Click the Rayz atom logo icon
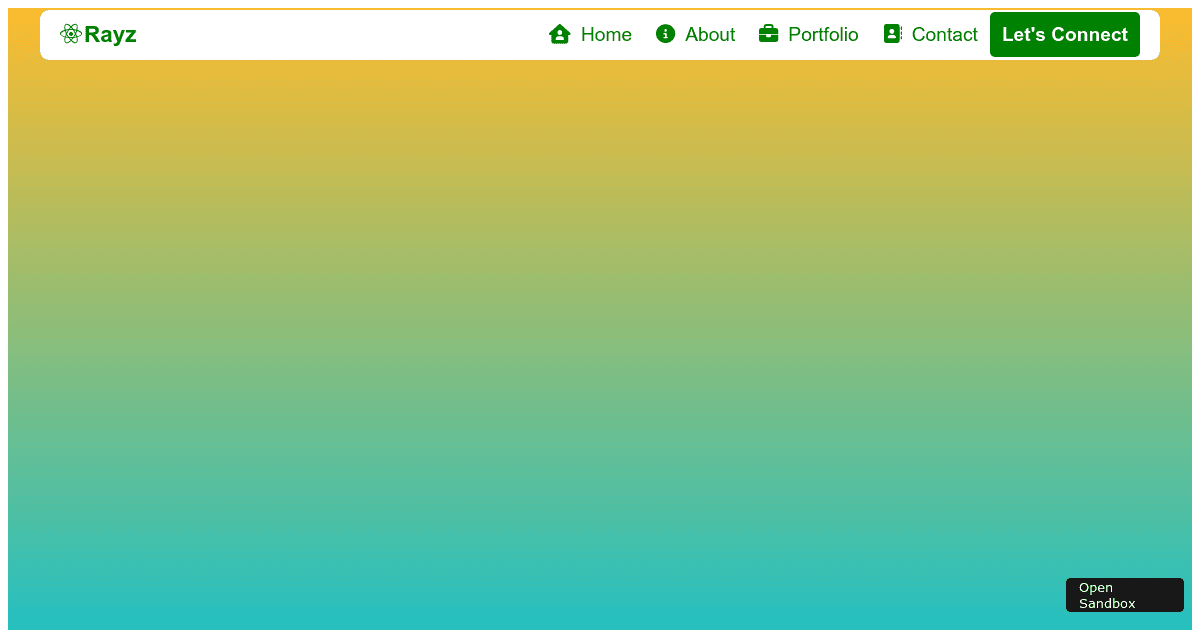The height and width of the screenshot is (630, 1200). (70, 34)
